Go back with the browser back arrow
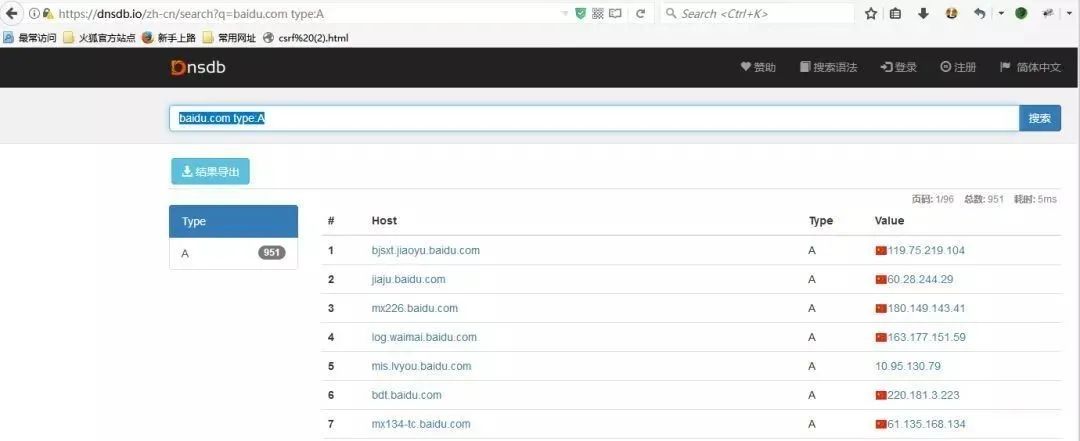The width and height of the screenshot is (1080, 441). 11,13
